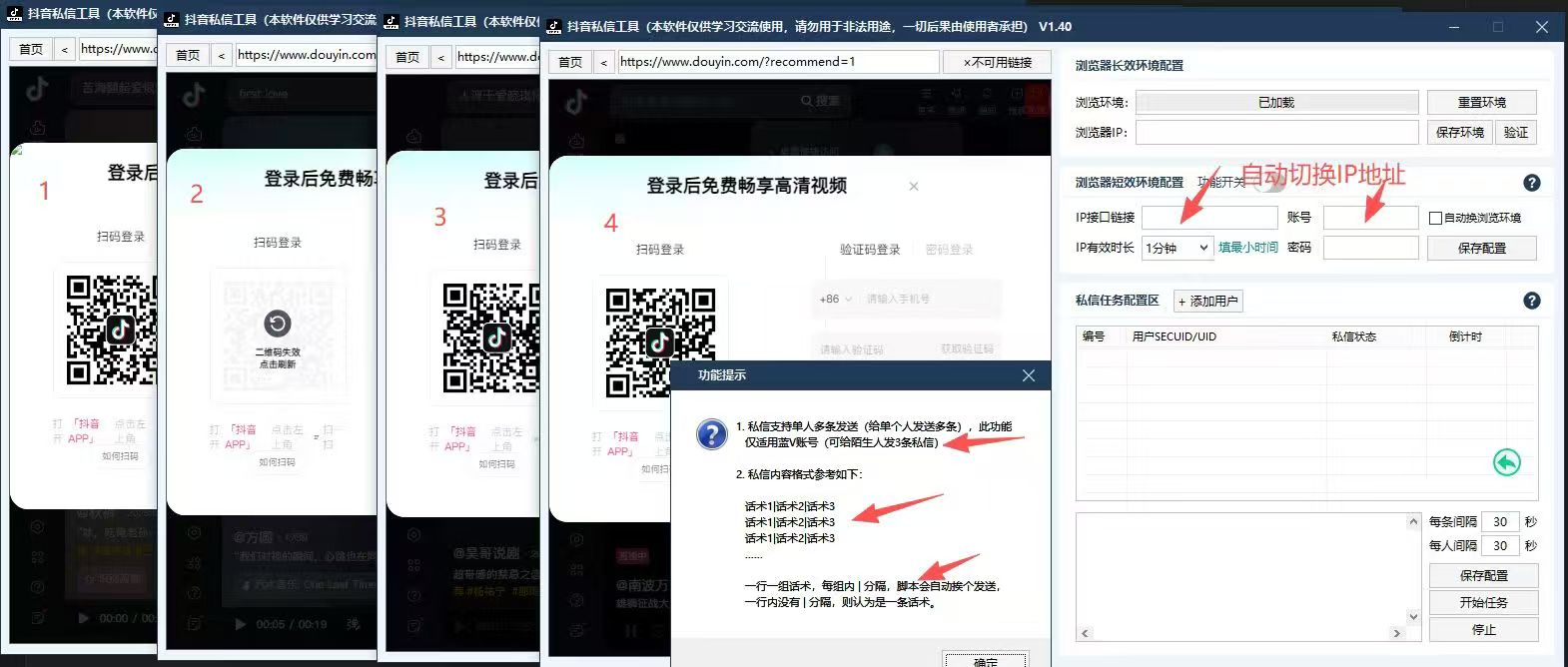Play the video in window 1

pyautogui.click(x=84, y=618)
